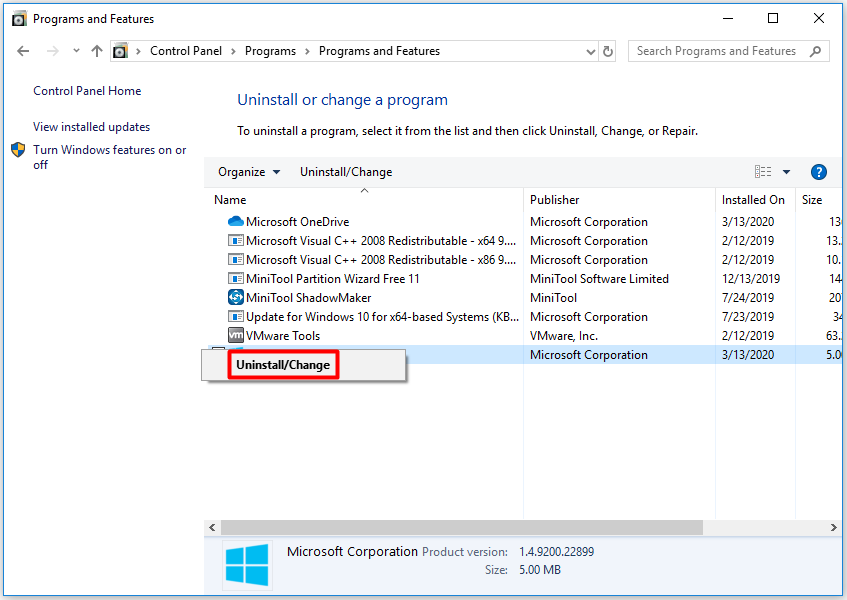Select VMware Tools program name

click(x=283, y=336)
